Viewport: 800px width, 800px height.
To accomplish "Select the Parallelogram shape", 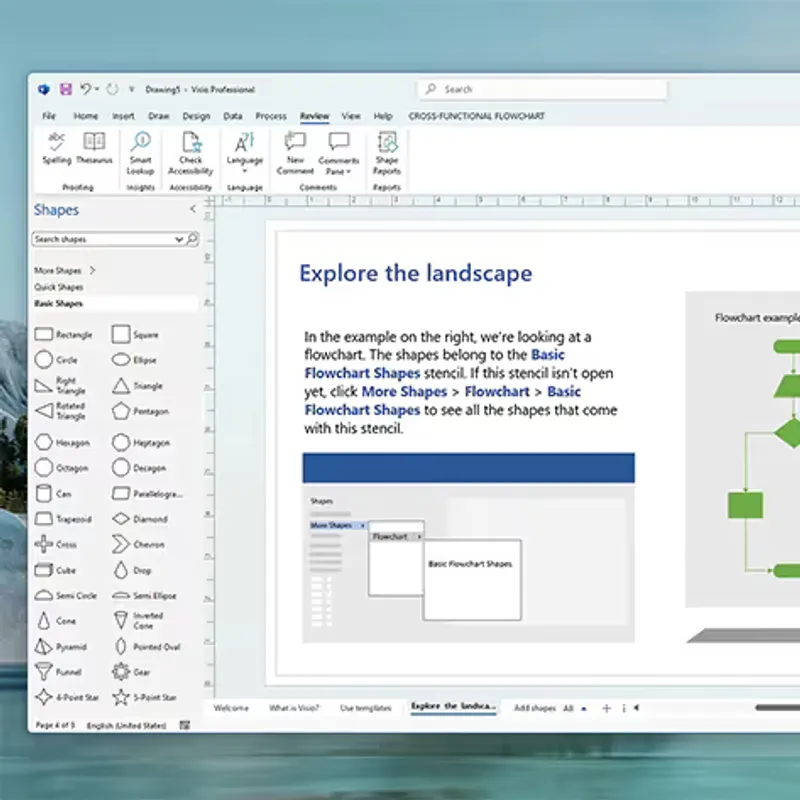I will click(147, 493).
